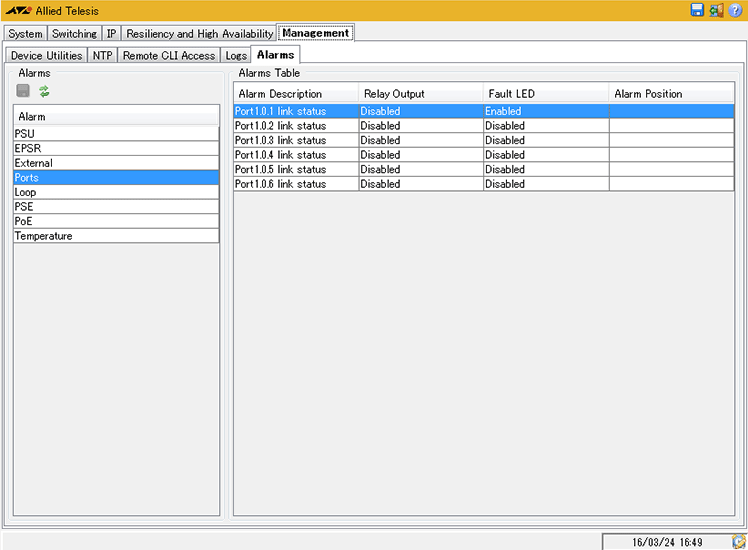Click the green refresh arrows icon
The height and width of the screenshot is (550, 748).
point(44,91)
